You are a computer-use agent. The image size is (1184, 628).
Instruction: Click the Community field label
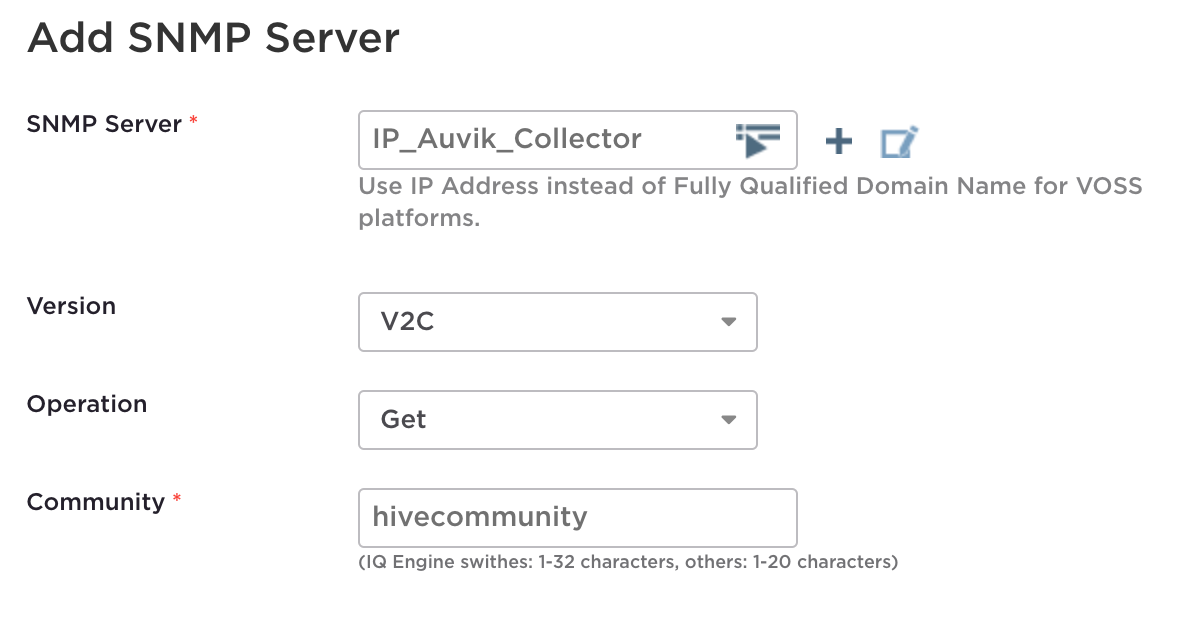(x=95, y=502)
